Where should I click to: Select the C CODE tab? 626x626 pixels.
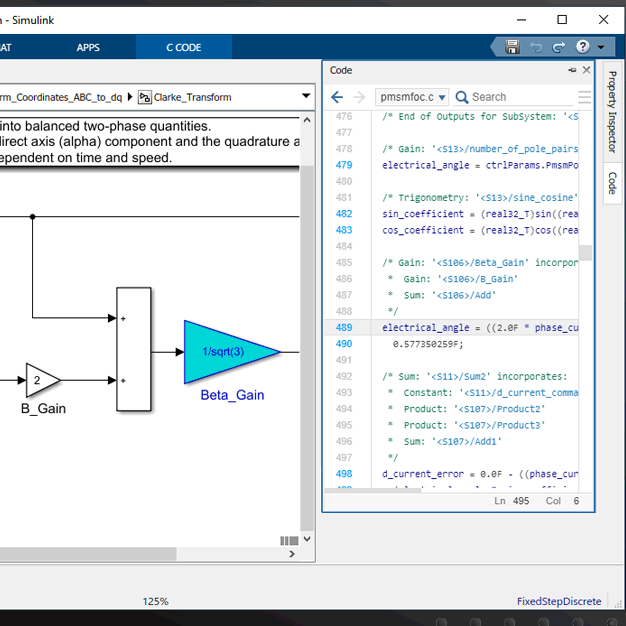(184, 48)
